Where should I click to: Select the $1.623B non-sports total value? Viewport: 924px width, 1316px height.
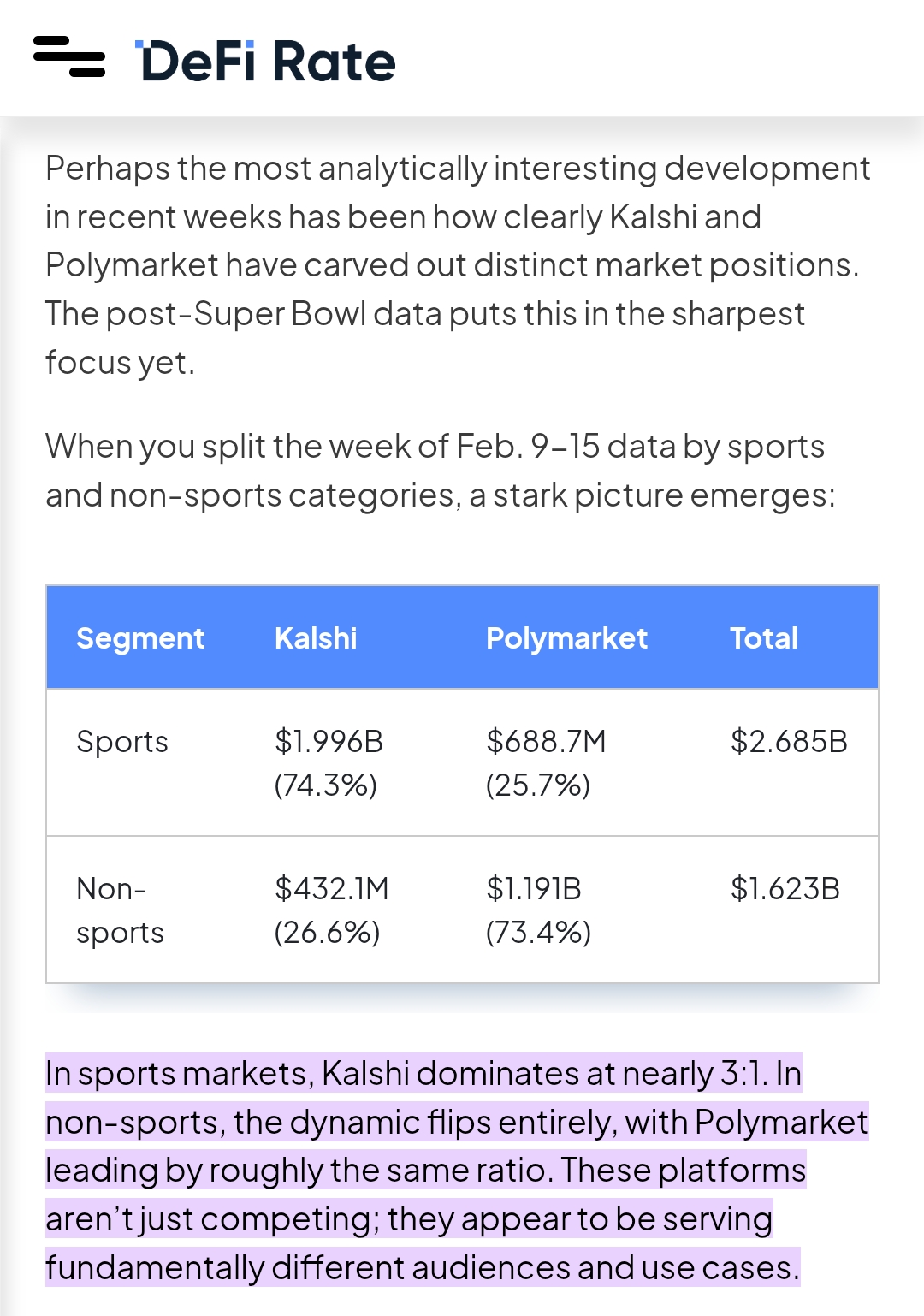tap(785, 889)
